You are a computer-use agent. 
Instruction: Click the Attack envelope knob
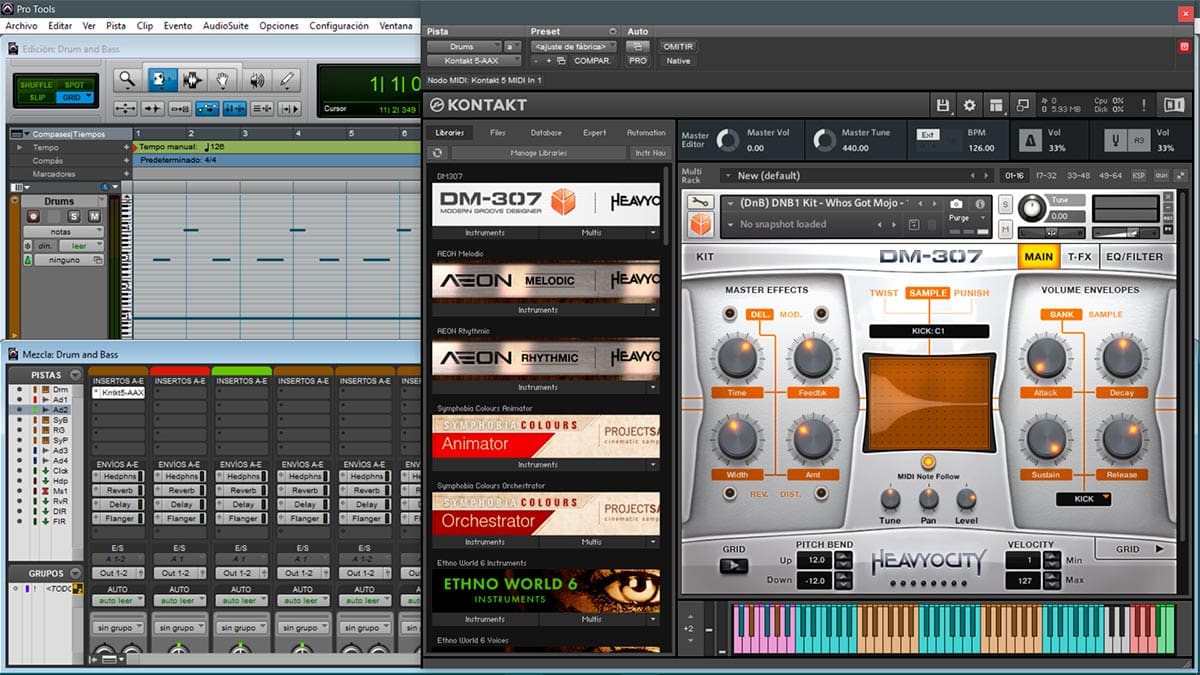(x=1046, y=357)
